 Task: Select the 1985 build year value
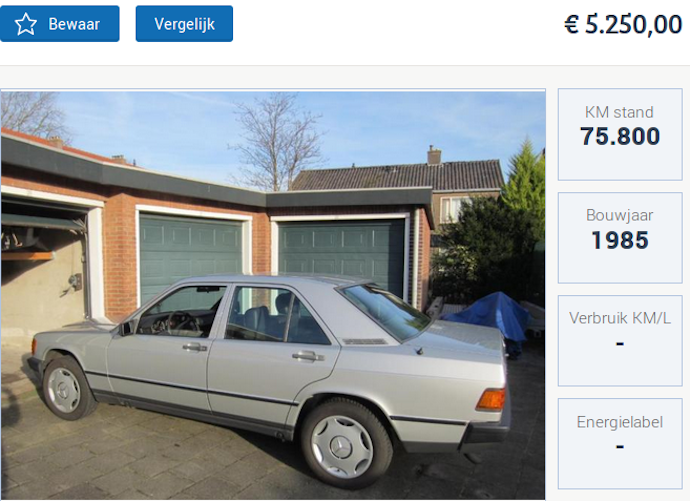coord(620,240)
